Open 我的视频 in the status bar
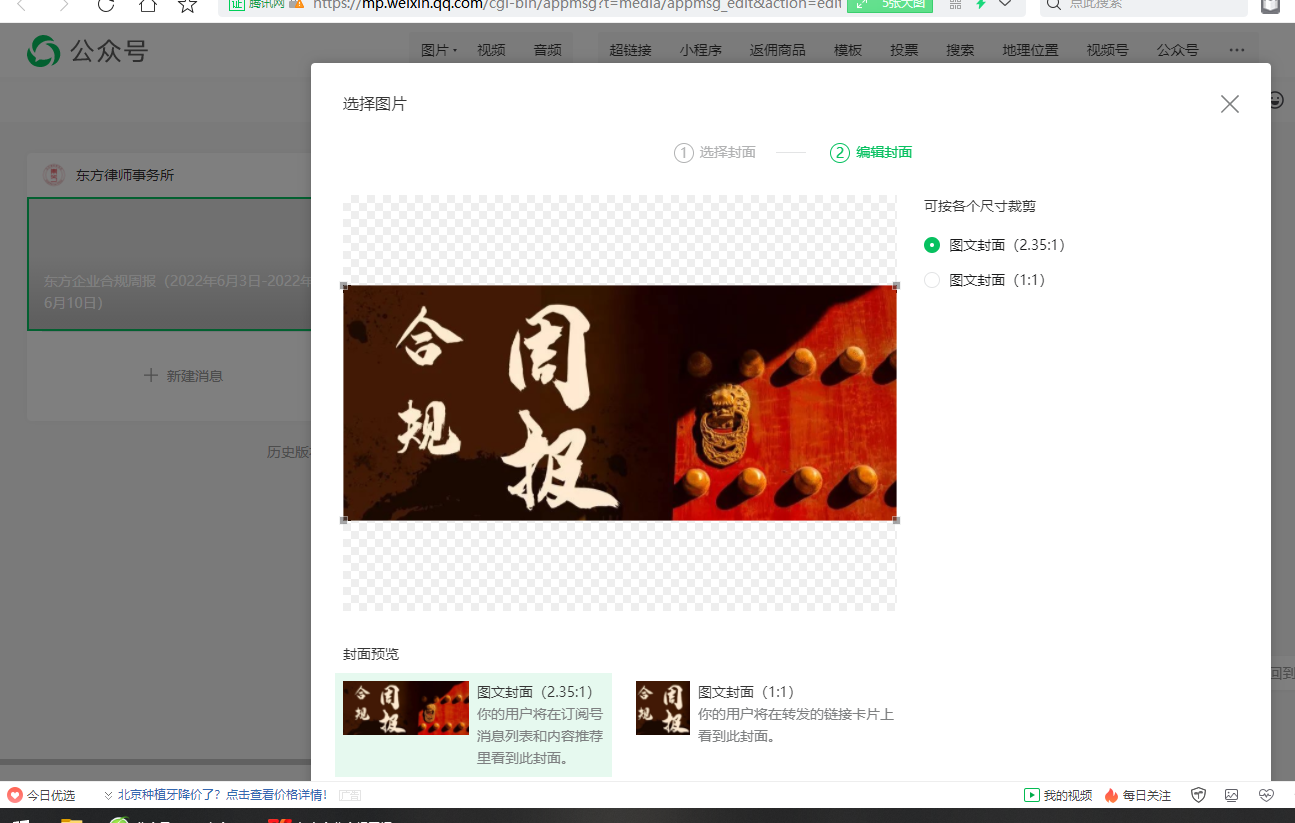 1068,796
